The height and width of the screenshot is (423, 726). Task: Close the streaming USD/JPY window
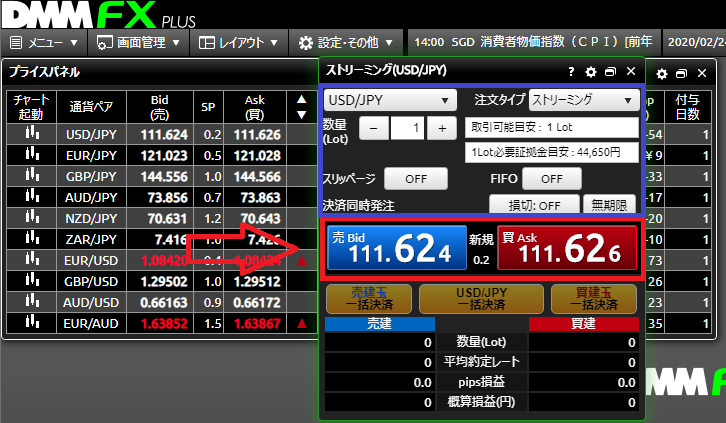(631, 71)
